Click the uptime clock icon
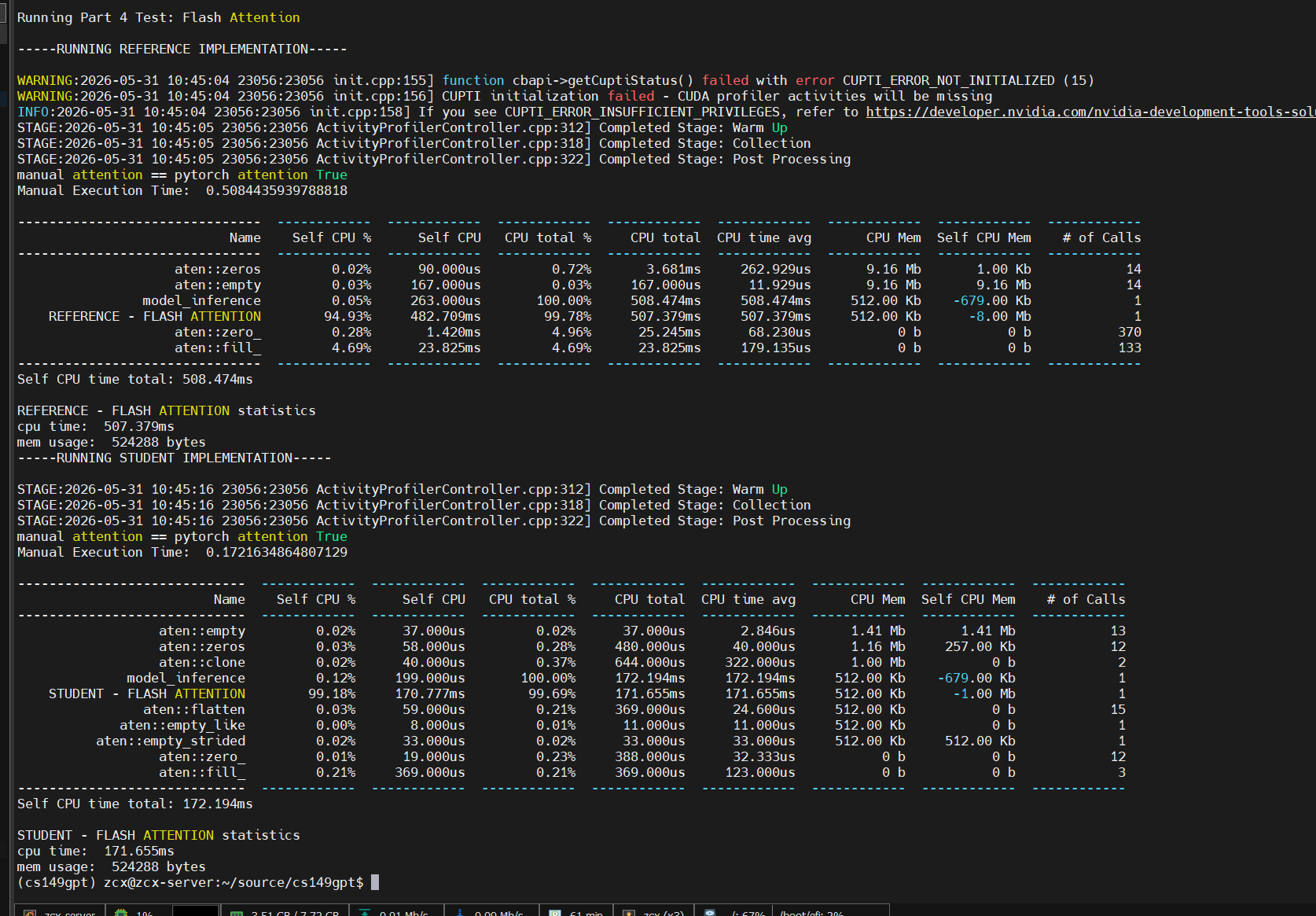This screenshot has width=1316, height=916. (x=555, y=914)
